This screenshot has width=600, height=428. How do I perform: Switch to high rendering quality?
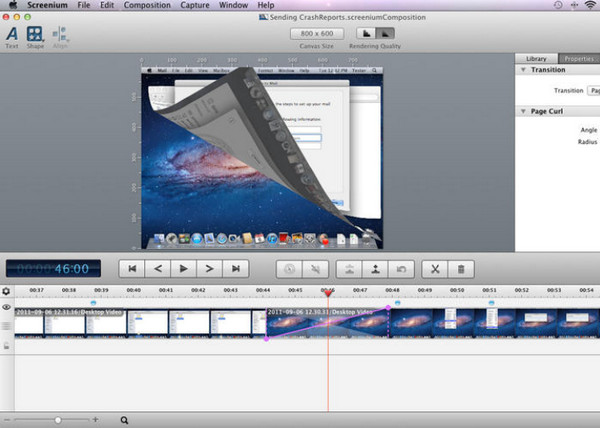(x=384, y=33)
